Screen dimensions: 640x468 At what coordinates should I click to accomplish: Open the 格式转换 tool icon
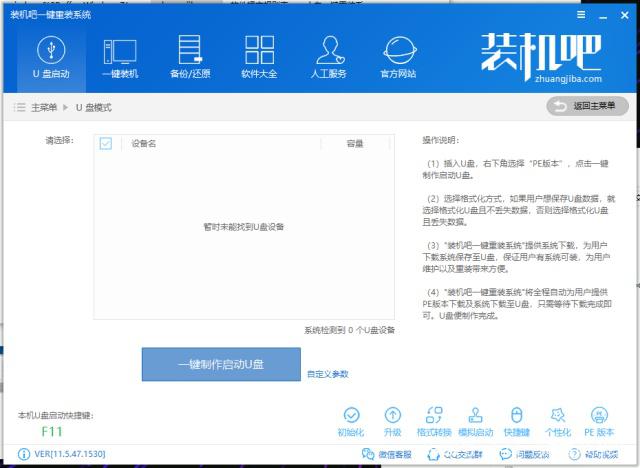[x=434, y=420]
